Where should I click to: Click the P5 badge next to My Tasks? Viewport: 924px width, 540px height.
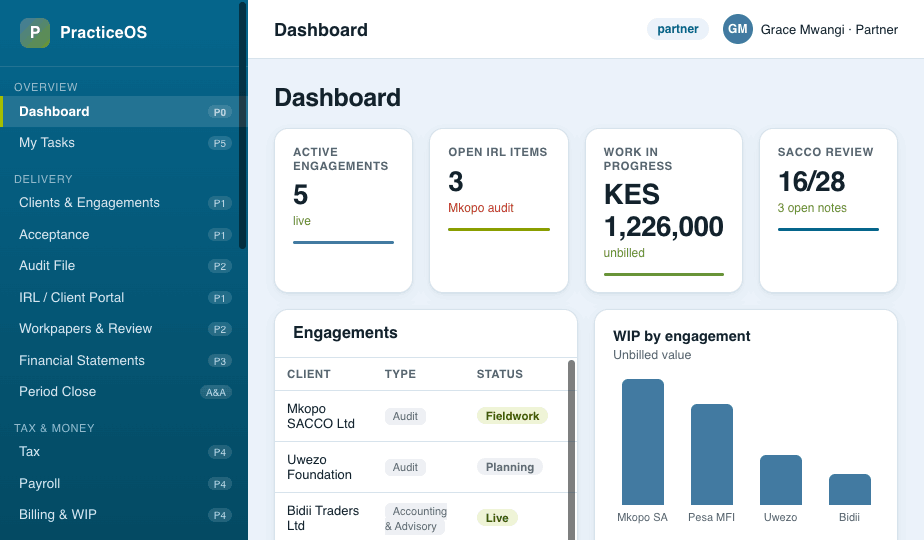[220, 143]
